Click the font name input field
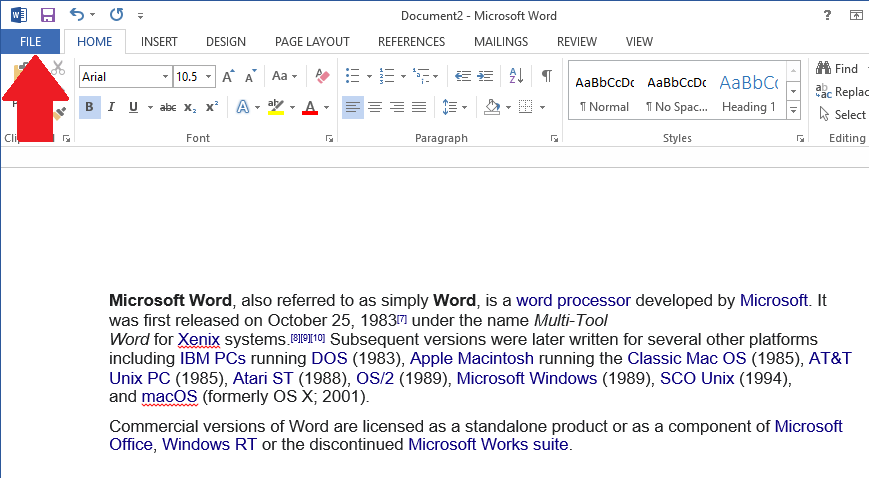This screenshot has width=869, height=478. click(x=120, y=77)
